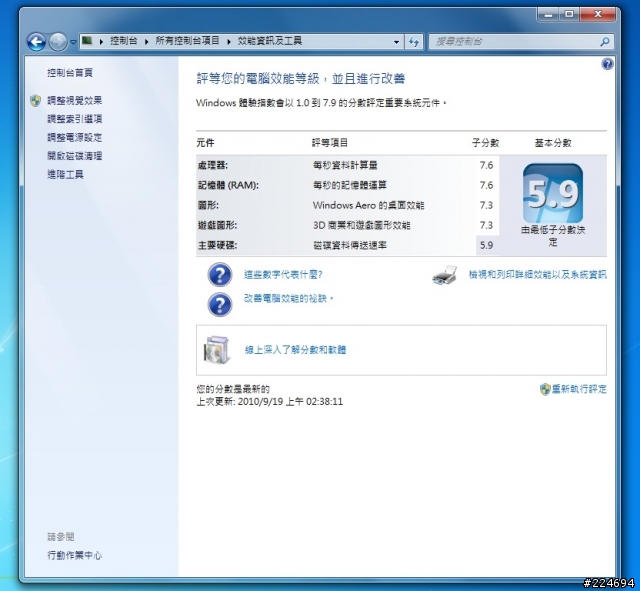Screen dimensions: 640x591
Task: Open the address bar history dropdown
Action: (x=396, y=42)
